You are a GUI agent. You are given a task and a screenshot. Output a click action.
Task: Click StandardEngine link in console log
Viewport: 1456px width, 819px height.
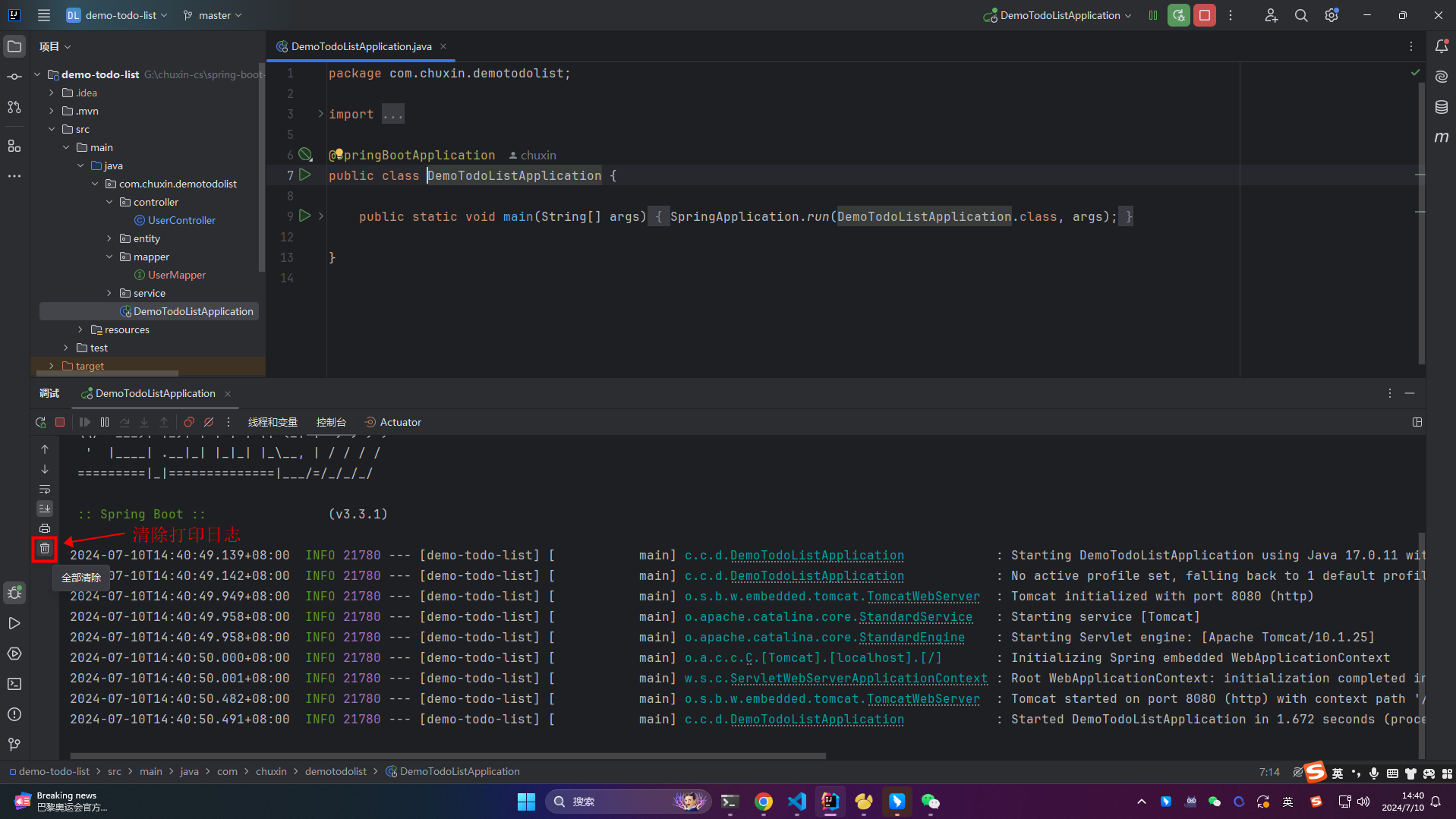tap(912, 638)
